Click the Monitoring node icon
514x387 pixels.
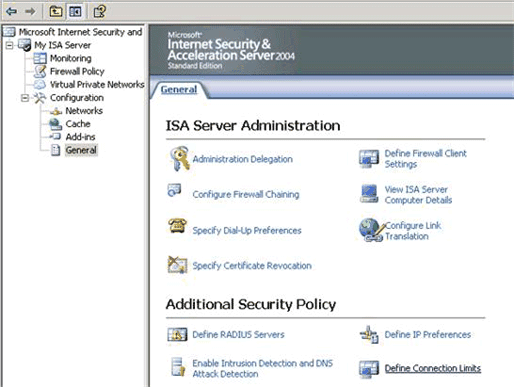pos(40,58)
